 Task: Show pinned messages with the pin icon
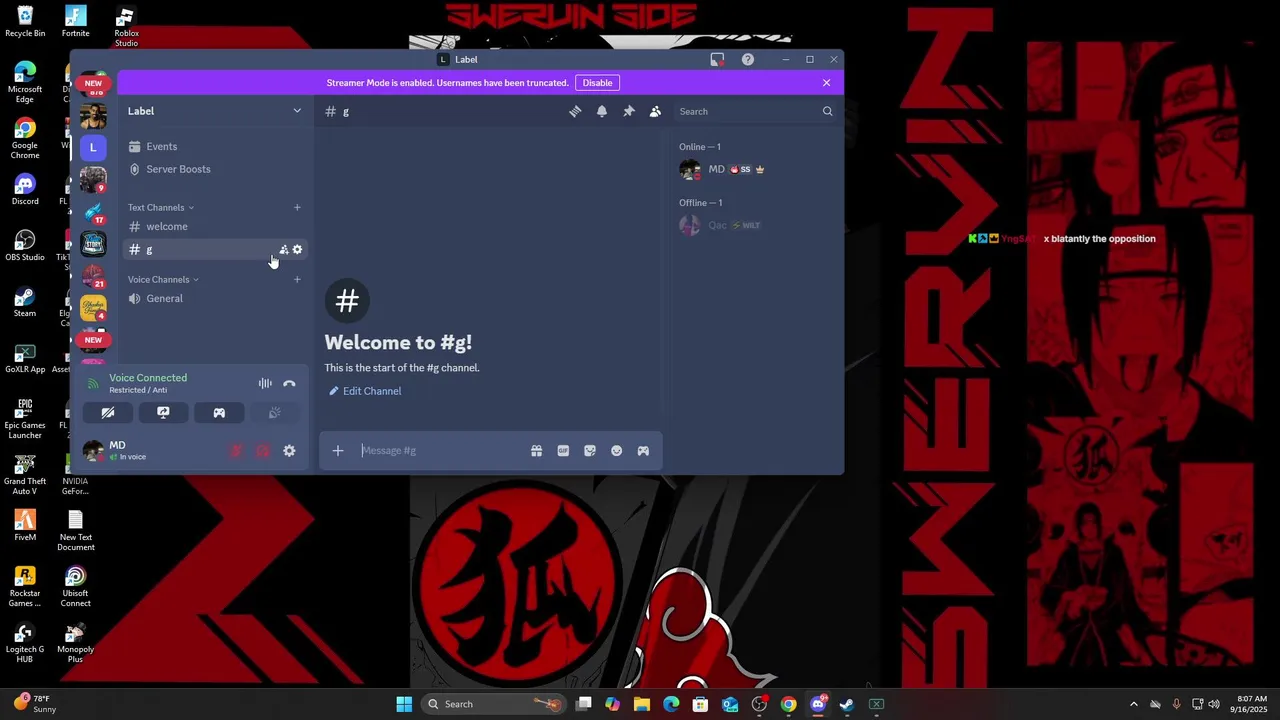(628, 111)
